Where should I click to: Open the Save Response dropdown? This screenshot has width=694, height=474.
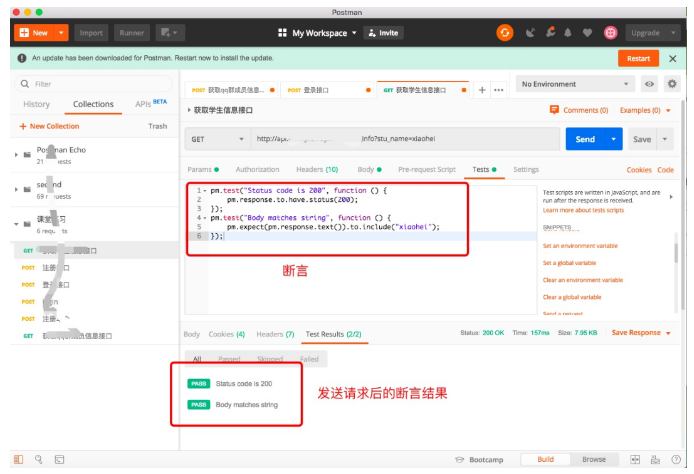[x=641, y=332]
